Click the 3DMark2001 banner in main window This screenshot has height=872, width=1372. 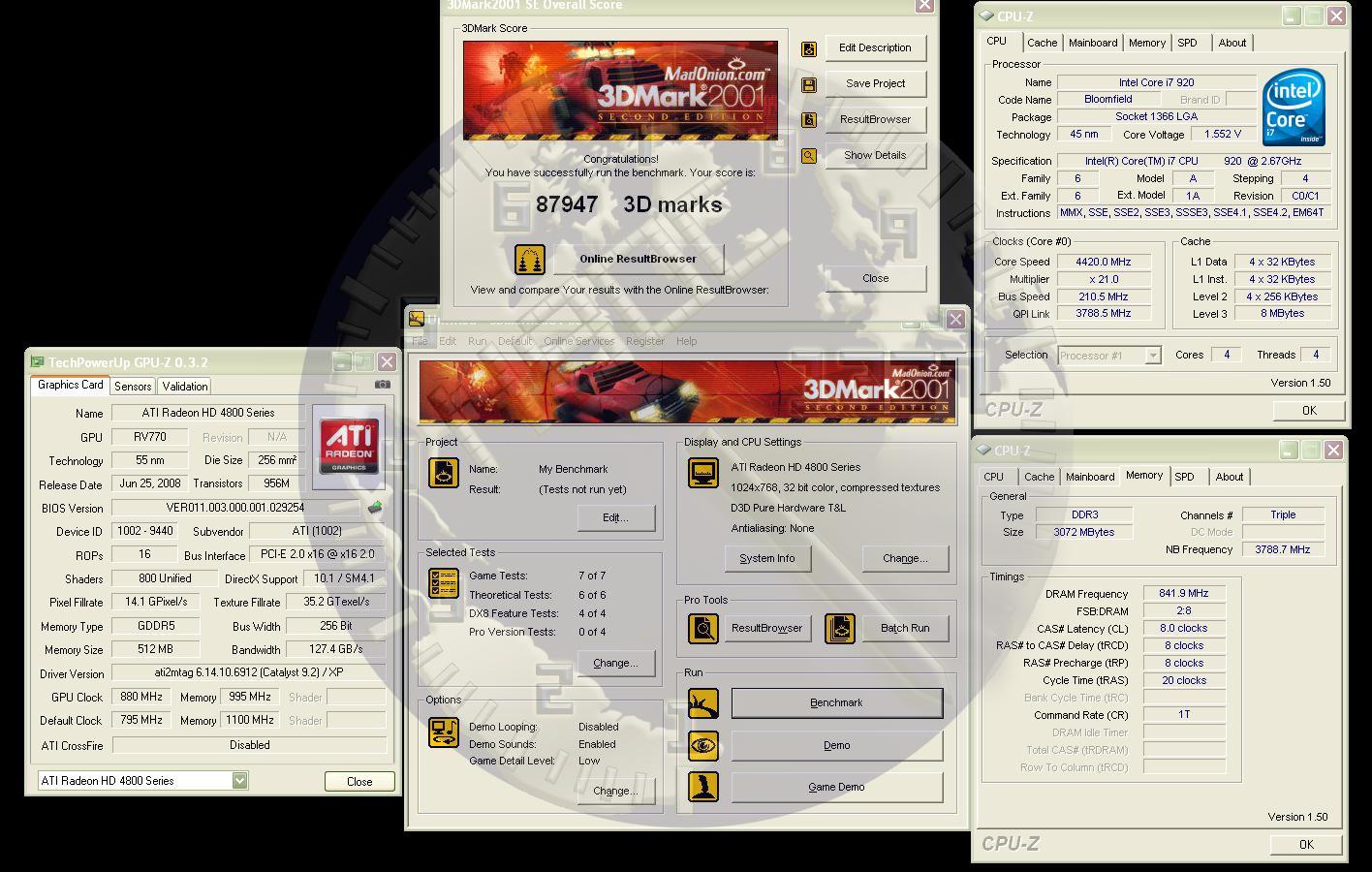point(687,392)
